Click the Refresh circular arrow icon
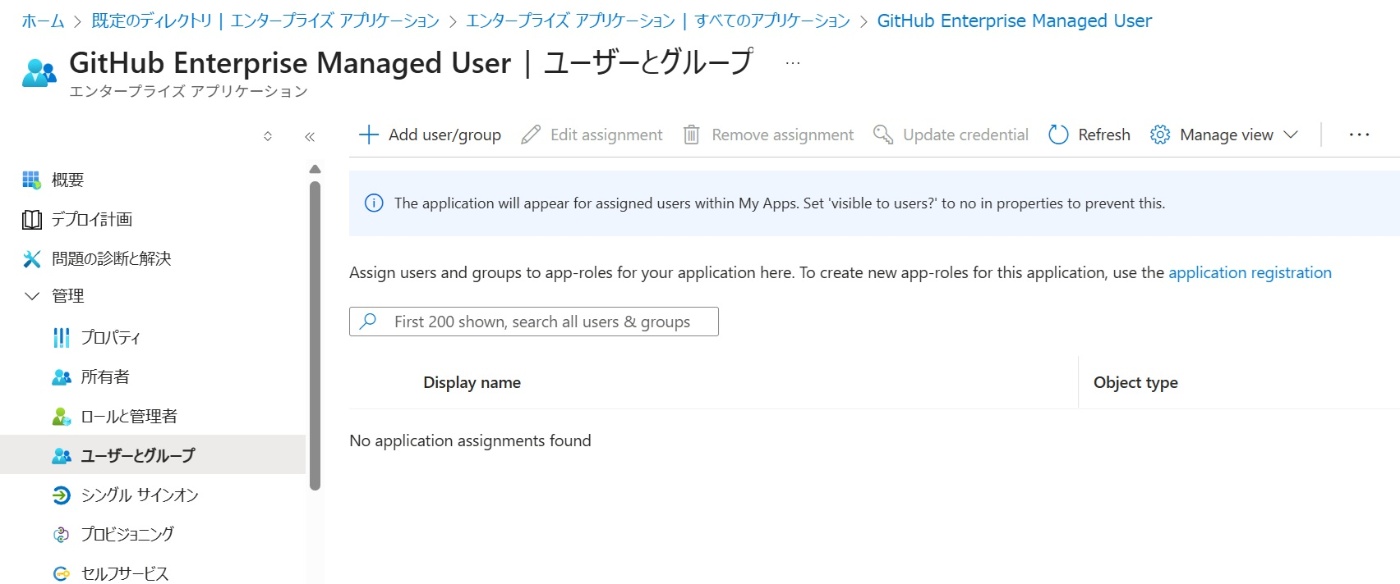The width and height of the screenshot is (1400, 584). pyautogui.click(x=1058, y=135)
